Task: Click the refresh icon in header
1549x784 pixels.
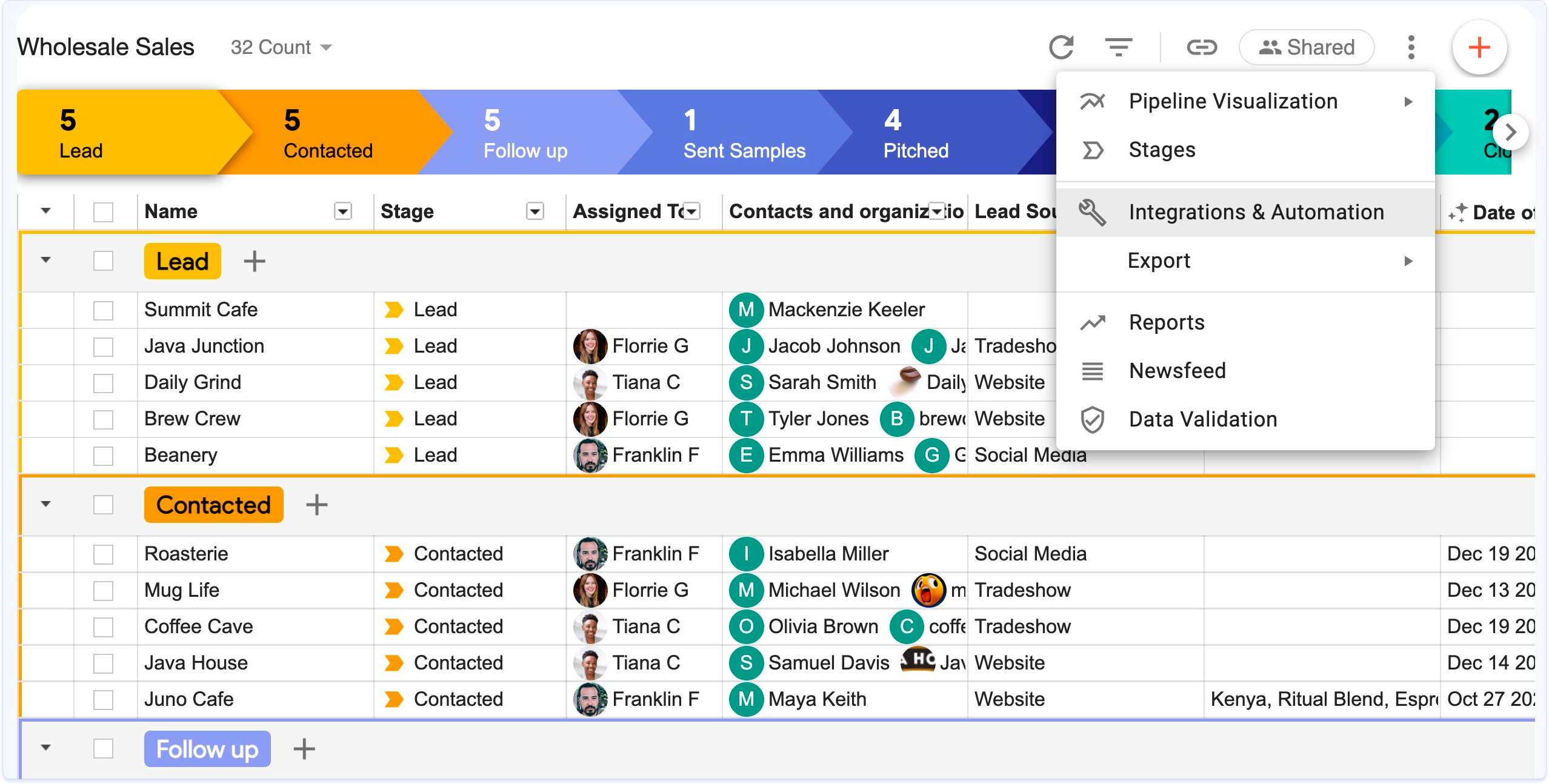Action: point(1061,47)
